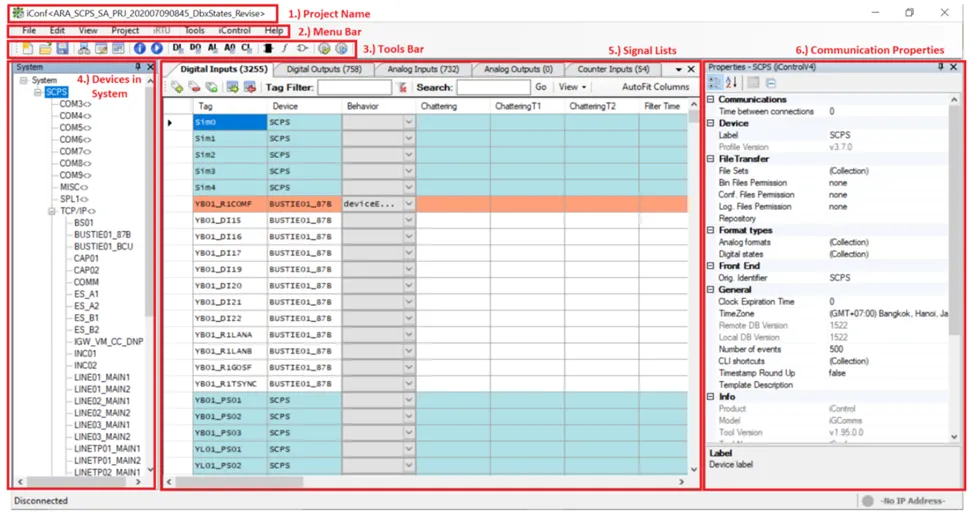Click the Disconnected status bar text
Viewport: 975px width, 515px height.
[x=40, y=501]
